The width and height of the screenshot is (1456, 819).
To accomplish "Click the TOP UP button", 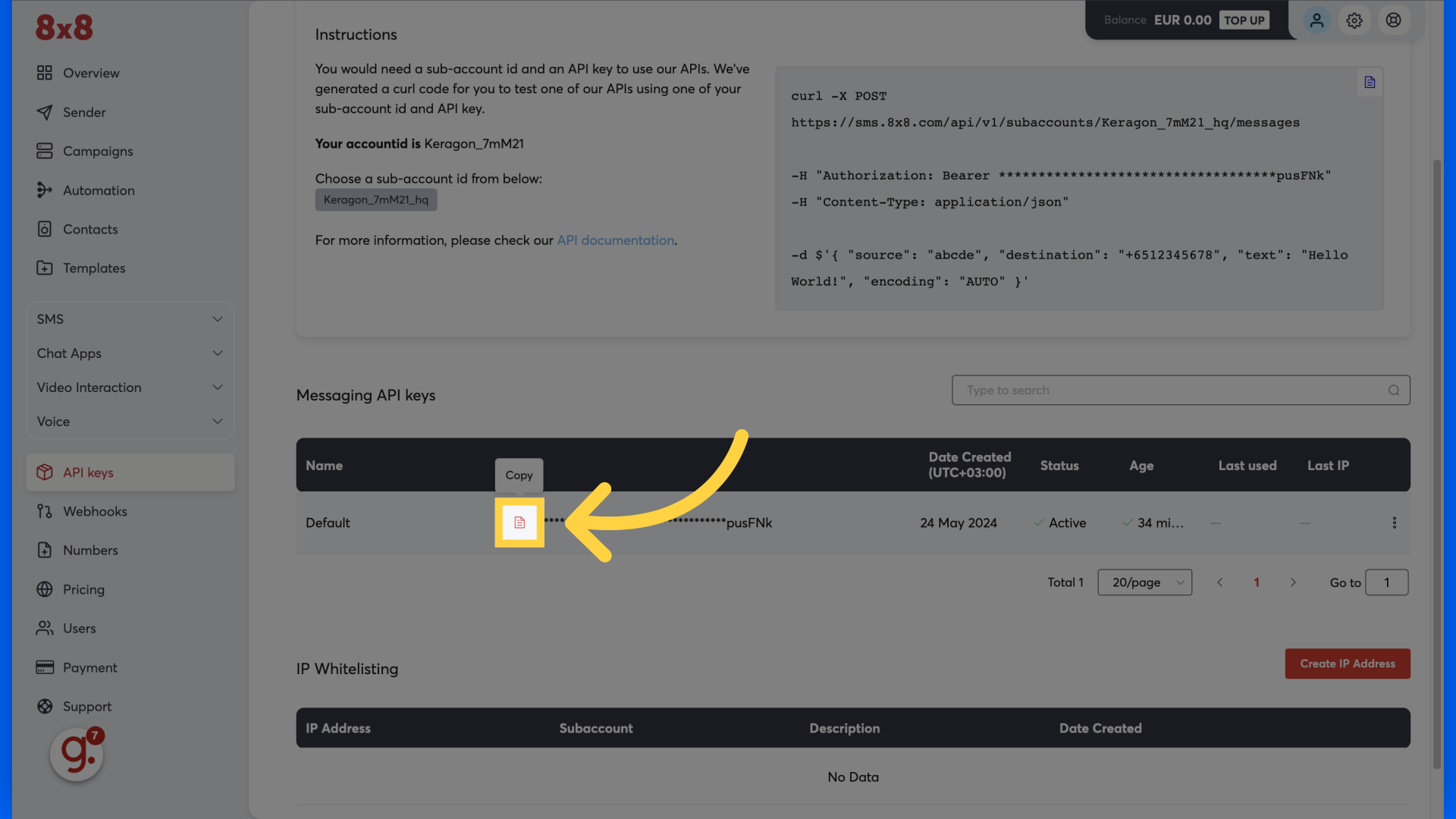I will point(1244,20).
